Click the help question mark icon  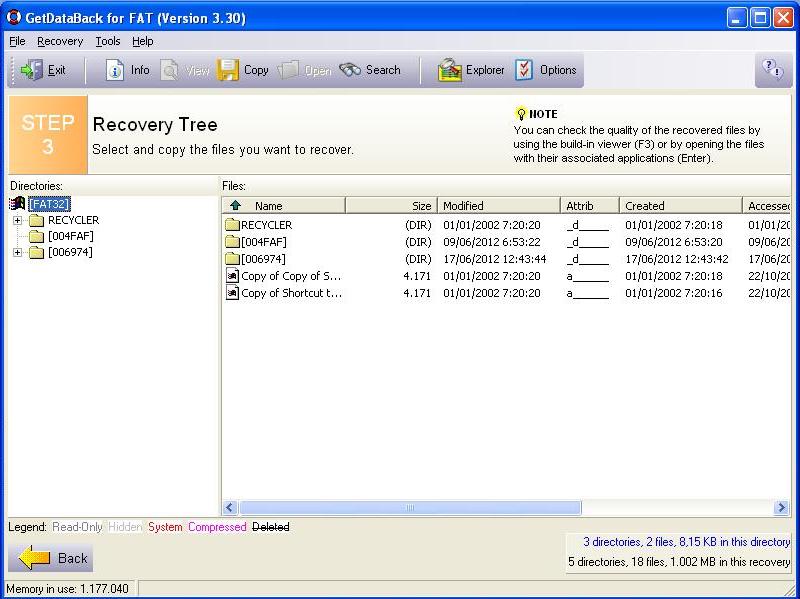(x=772, y=68)
